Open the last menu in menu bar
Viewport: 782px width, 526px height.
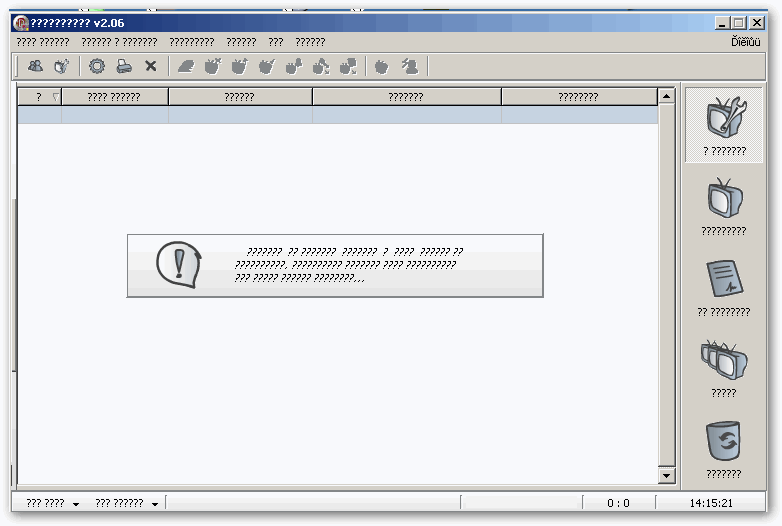[x=310, y=42]
